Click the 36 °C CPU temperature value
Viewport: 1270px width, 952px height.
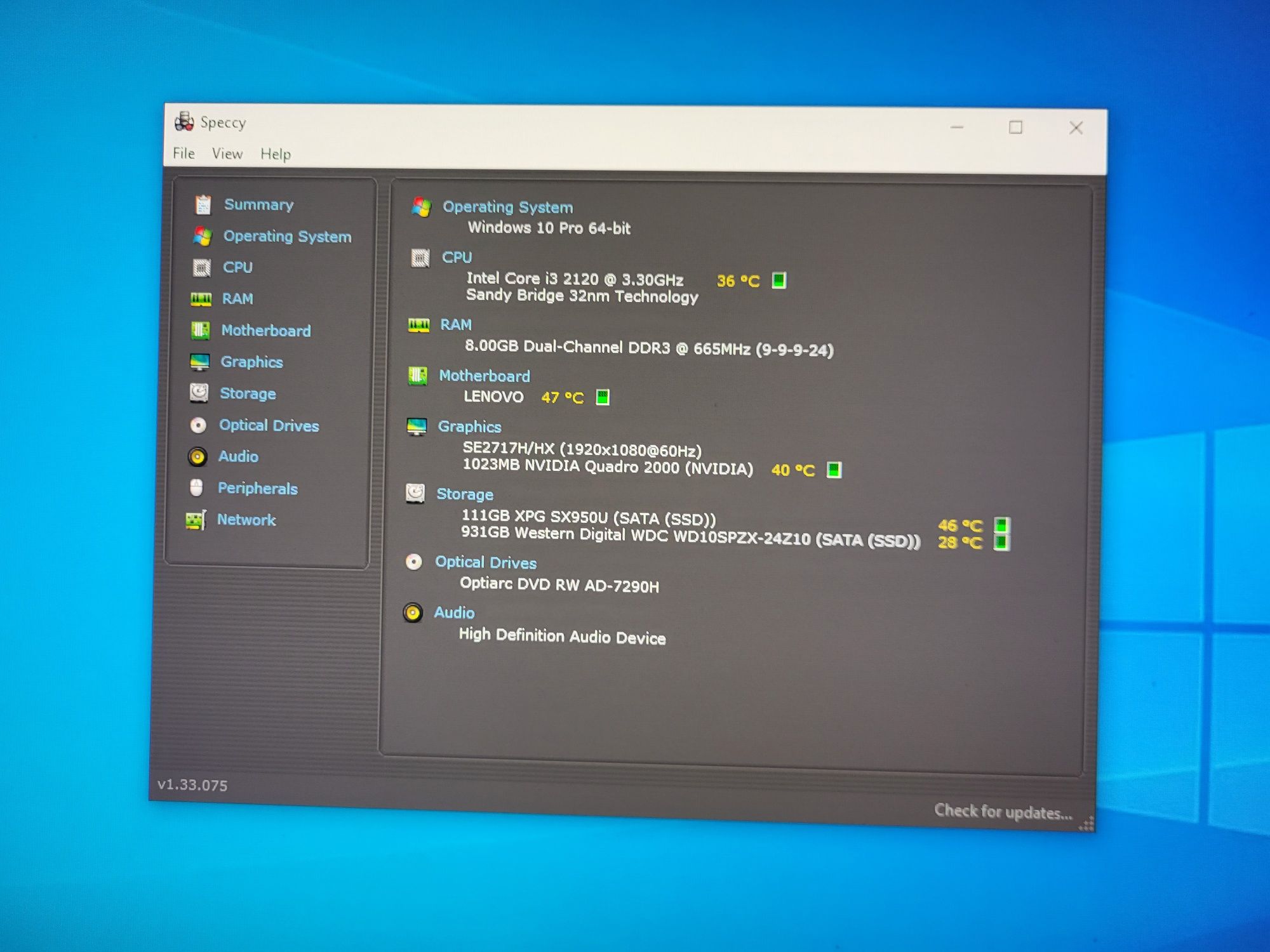point(738,281)
